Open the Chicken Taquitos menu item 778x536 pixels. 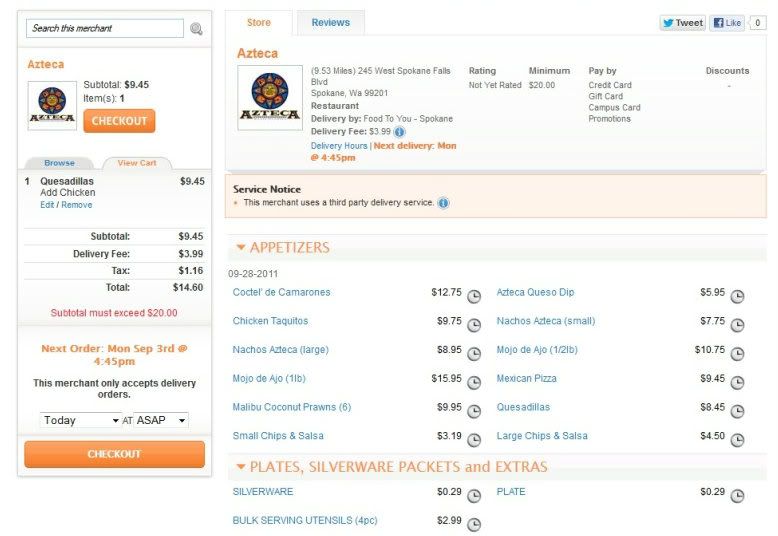click(270, 321)
